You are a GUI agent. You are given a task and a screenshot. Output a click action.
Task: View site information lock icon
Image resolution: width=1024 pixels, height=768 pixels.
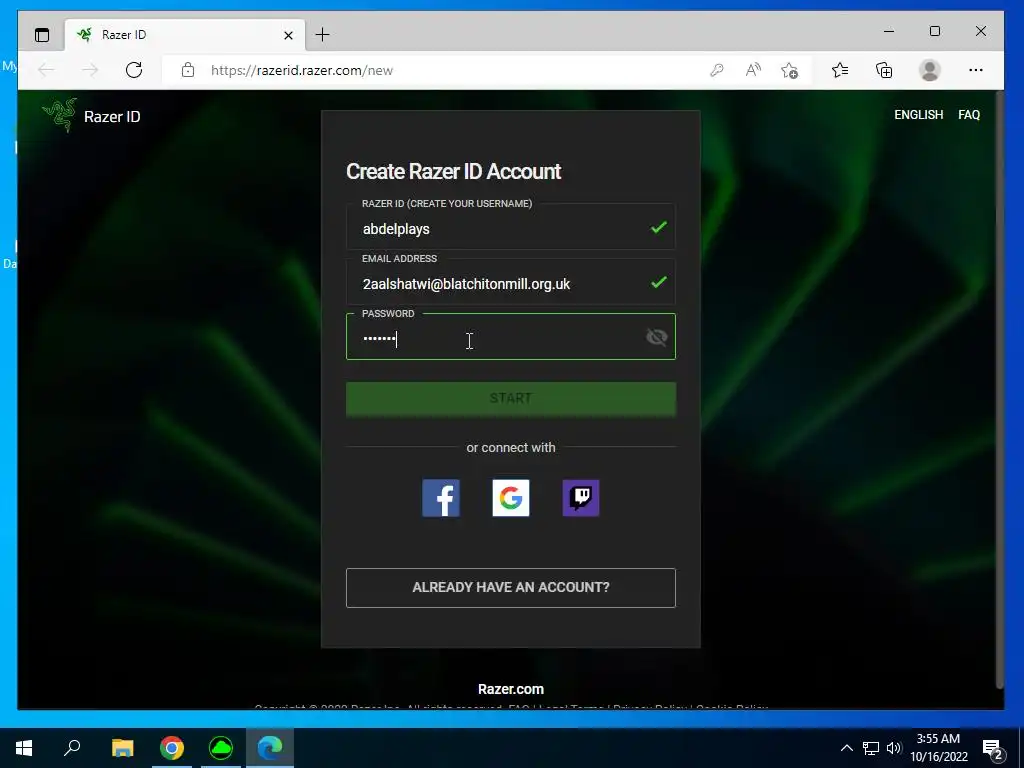tap(188, 70)
